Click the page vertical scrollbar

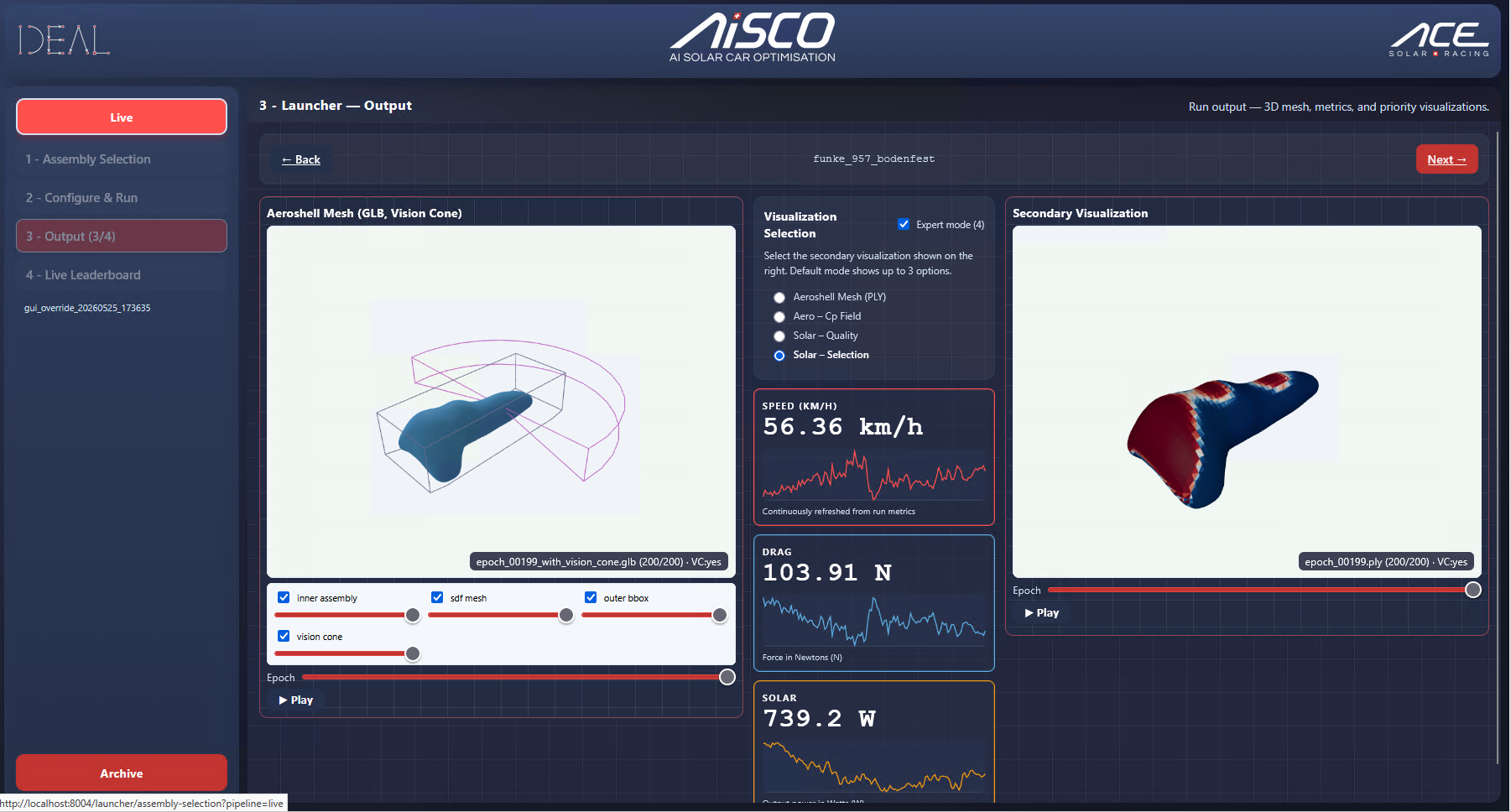coord(1498,447)
